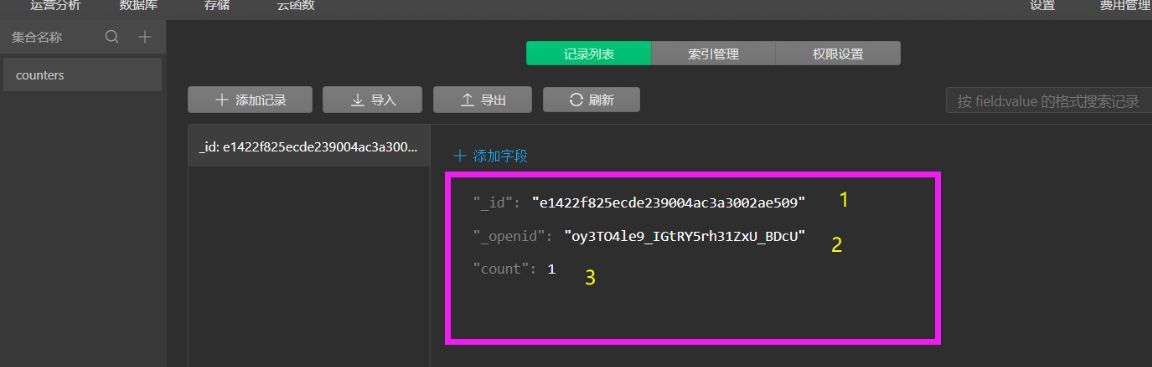
Task: Search collections with the magnifier icon
Action: pos(112,37)
